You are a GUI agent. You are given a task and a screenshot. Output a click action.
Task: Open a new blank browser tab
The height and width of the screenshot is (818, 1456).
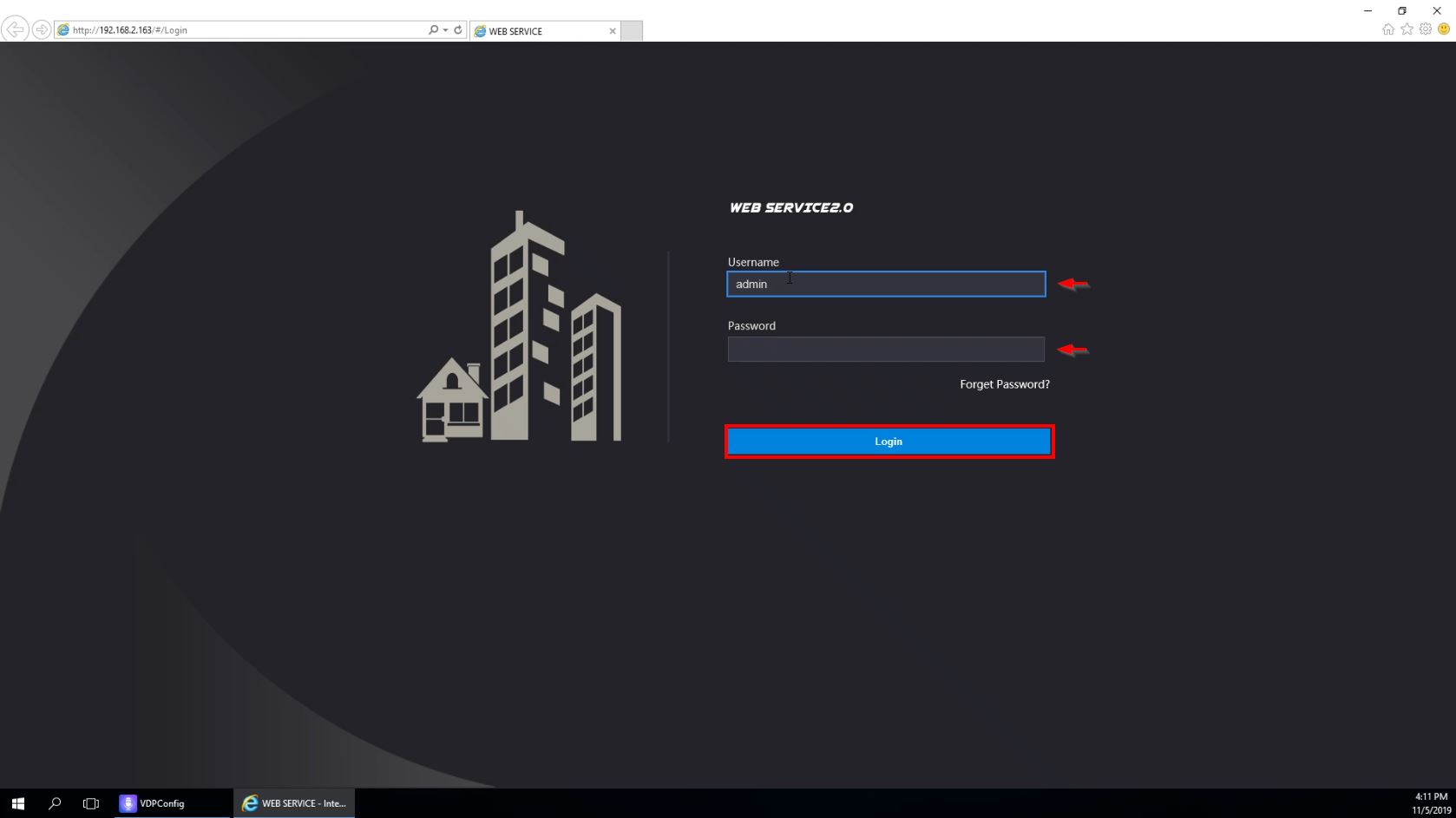[x=632, y=30]
